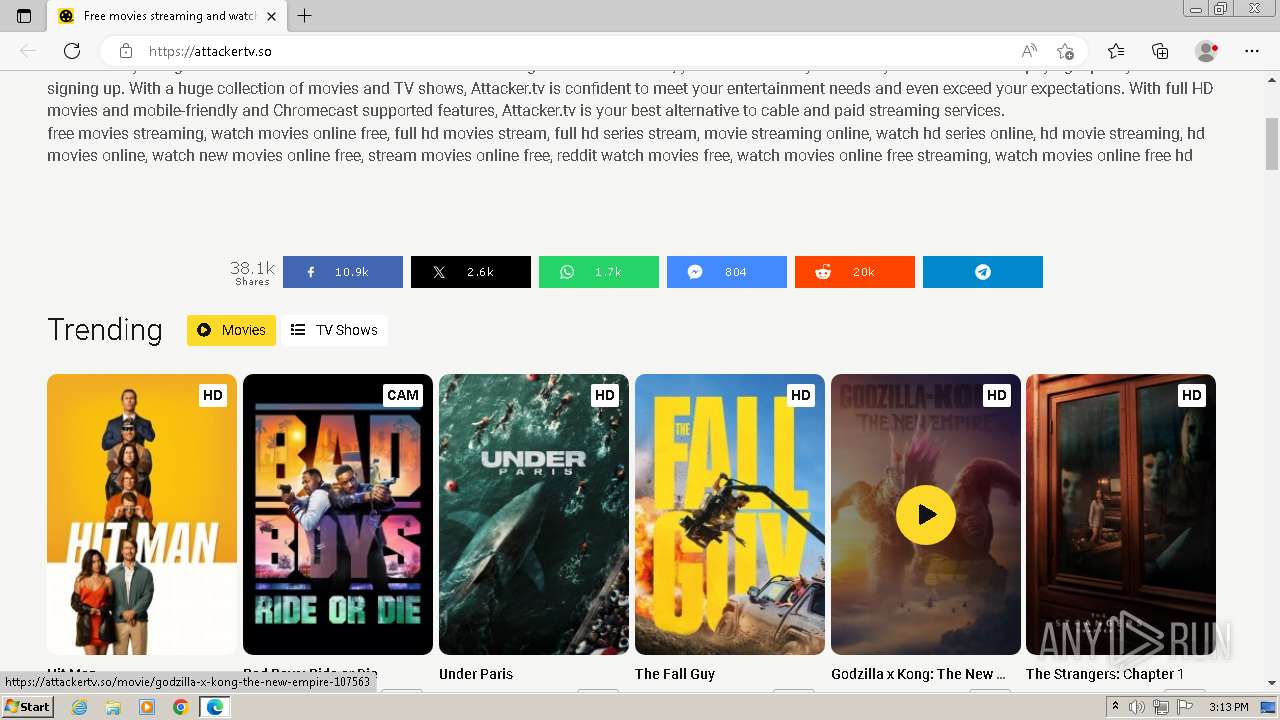Screen dimensions: 1280x720
Task: Open the Hit Man poster
Action: point(142,514)
